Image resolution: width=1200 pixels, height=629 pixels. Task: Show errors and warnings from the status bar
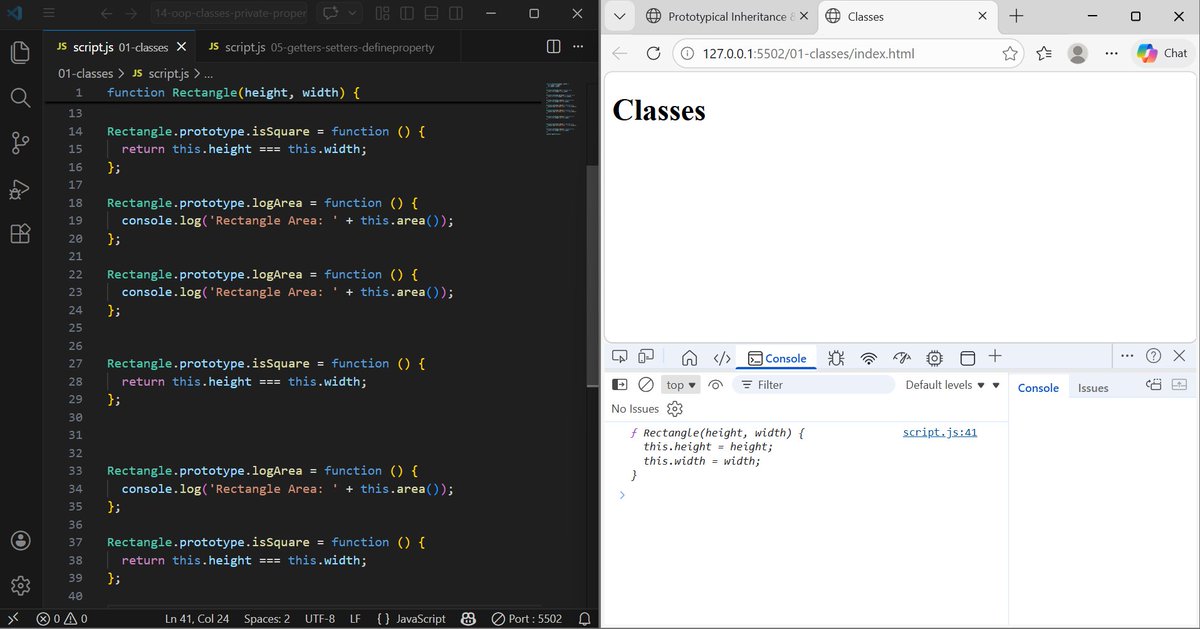click(x=62, y=619)
